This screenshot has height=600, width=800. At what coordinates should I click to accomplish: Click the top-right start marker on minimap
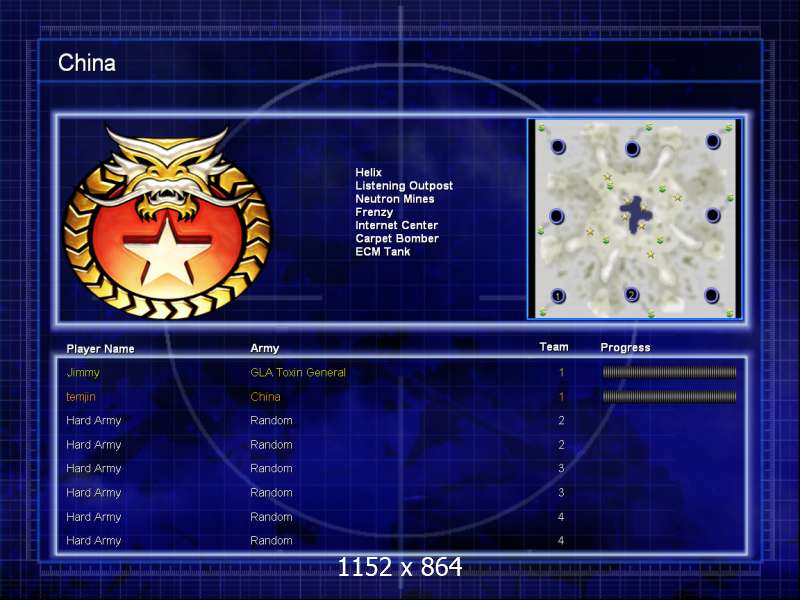pos(713,141)
